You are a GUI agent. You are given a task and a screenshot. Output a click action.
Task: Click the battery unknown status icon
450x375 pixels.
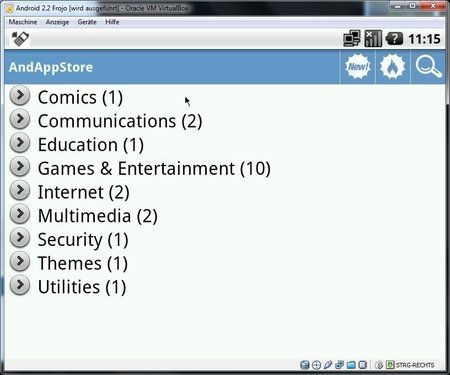point(394,39)
